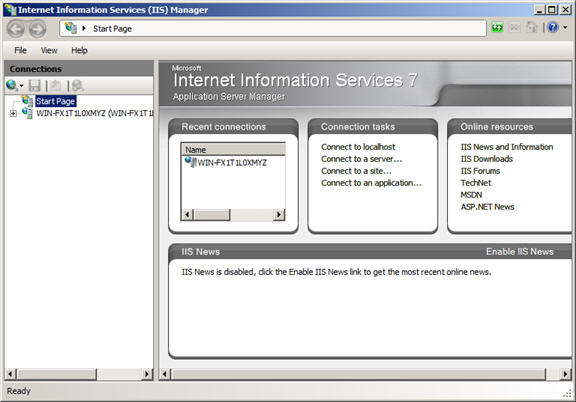Open dropdown arrow beside the connection globe icon
Viewport: 576px width, 402px height.
(22, 86)
